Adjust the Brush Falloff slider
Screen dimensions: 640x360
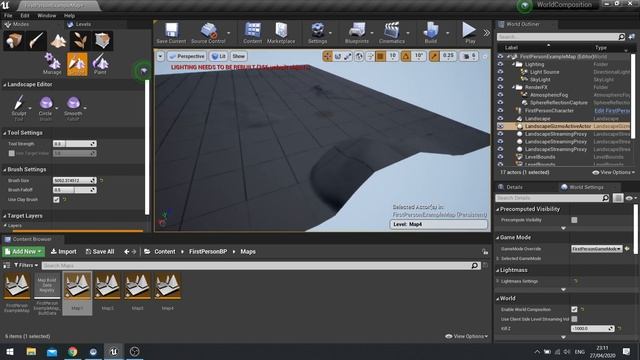click(x=74, y=190)
